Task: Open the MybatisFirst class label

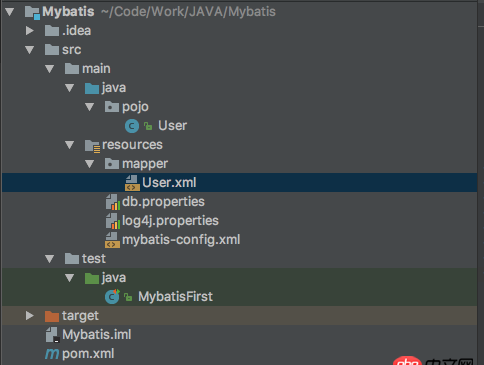Action: click(x=176, y=297)
